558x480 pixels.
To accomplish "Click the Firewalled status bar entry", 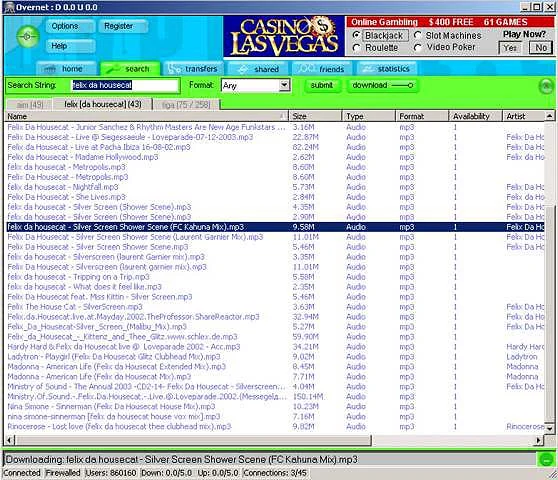I will pyautogui.click(x=63, y=473).
